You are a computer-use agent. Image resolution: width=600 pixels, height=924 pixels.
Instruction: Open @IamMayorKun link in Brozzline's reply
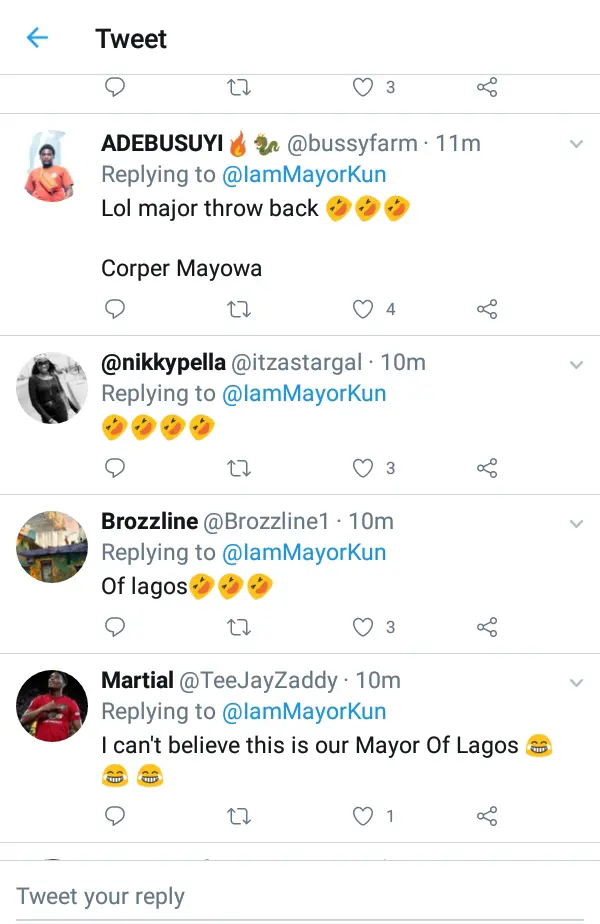304,553
